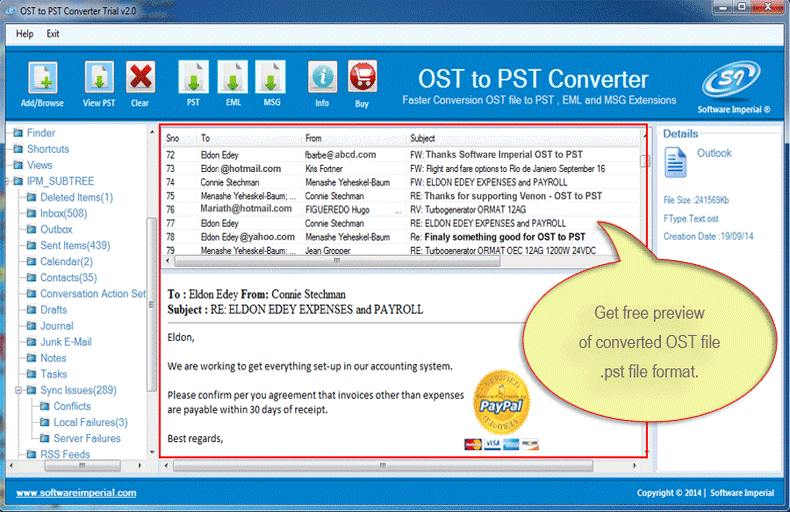Click email list horizontal scroll left arrow
790x512 pixels.
click(x=168, y=261)
